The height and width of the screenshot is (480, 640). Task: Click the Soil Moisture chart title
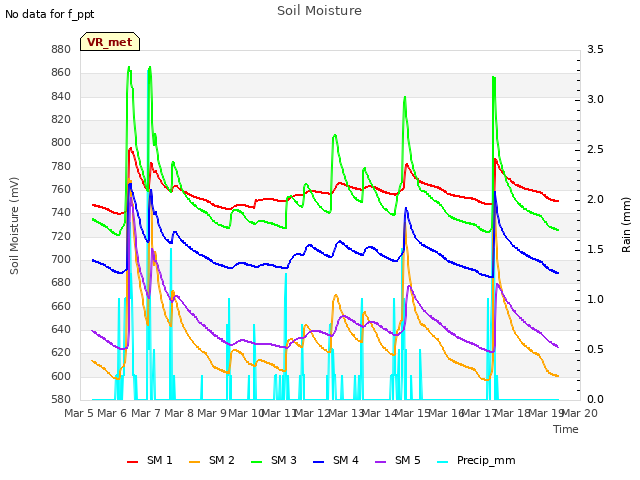(x=319, y=11)
